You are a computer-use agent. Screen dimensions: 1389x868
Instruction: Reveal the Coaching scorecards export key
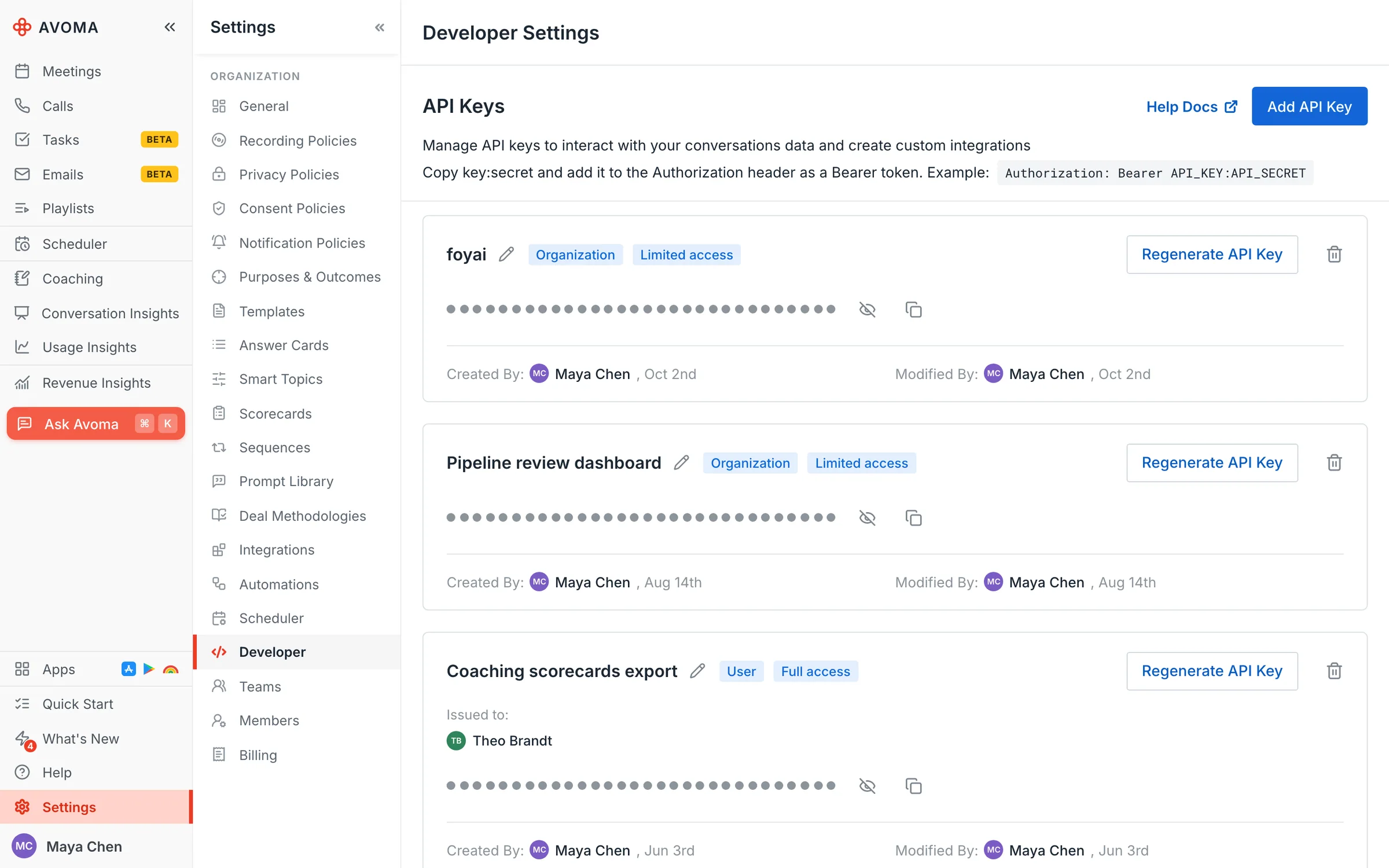coord(867,786)
